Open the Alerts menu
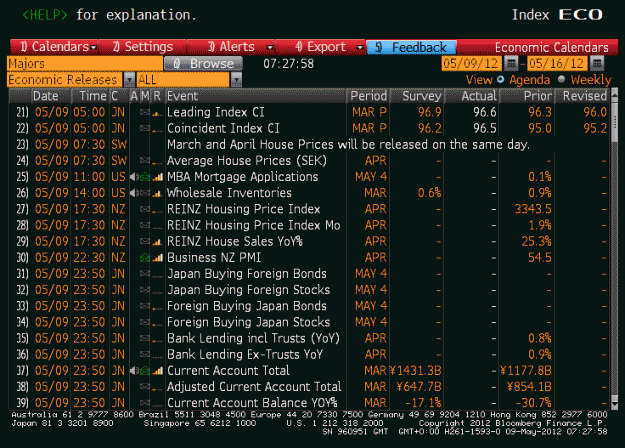 [231, 47]
